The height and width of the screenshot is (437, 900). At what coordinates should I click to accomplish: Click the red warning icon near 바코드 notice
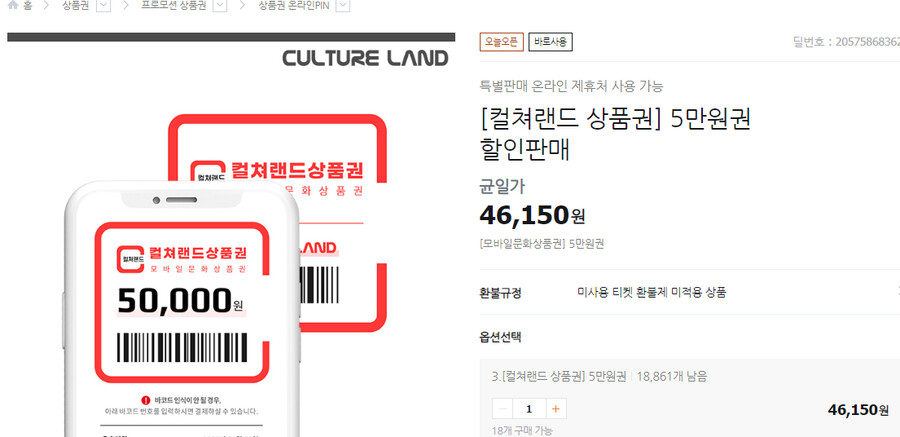[145, 400]
